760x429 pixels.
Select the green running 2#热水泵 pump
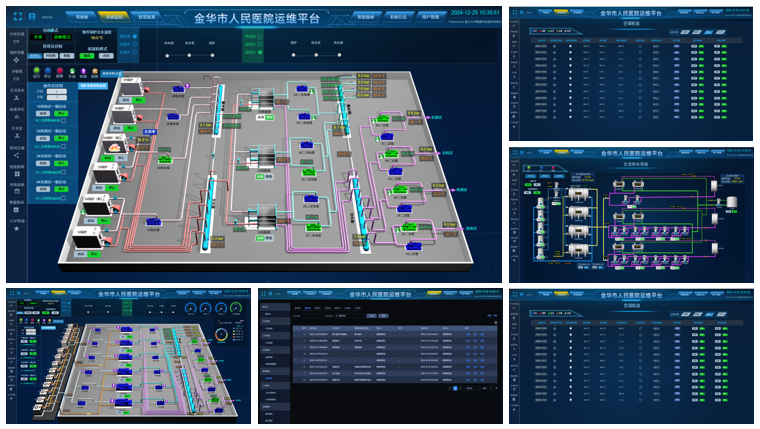click(165, 160)
